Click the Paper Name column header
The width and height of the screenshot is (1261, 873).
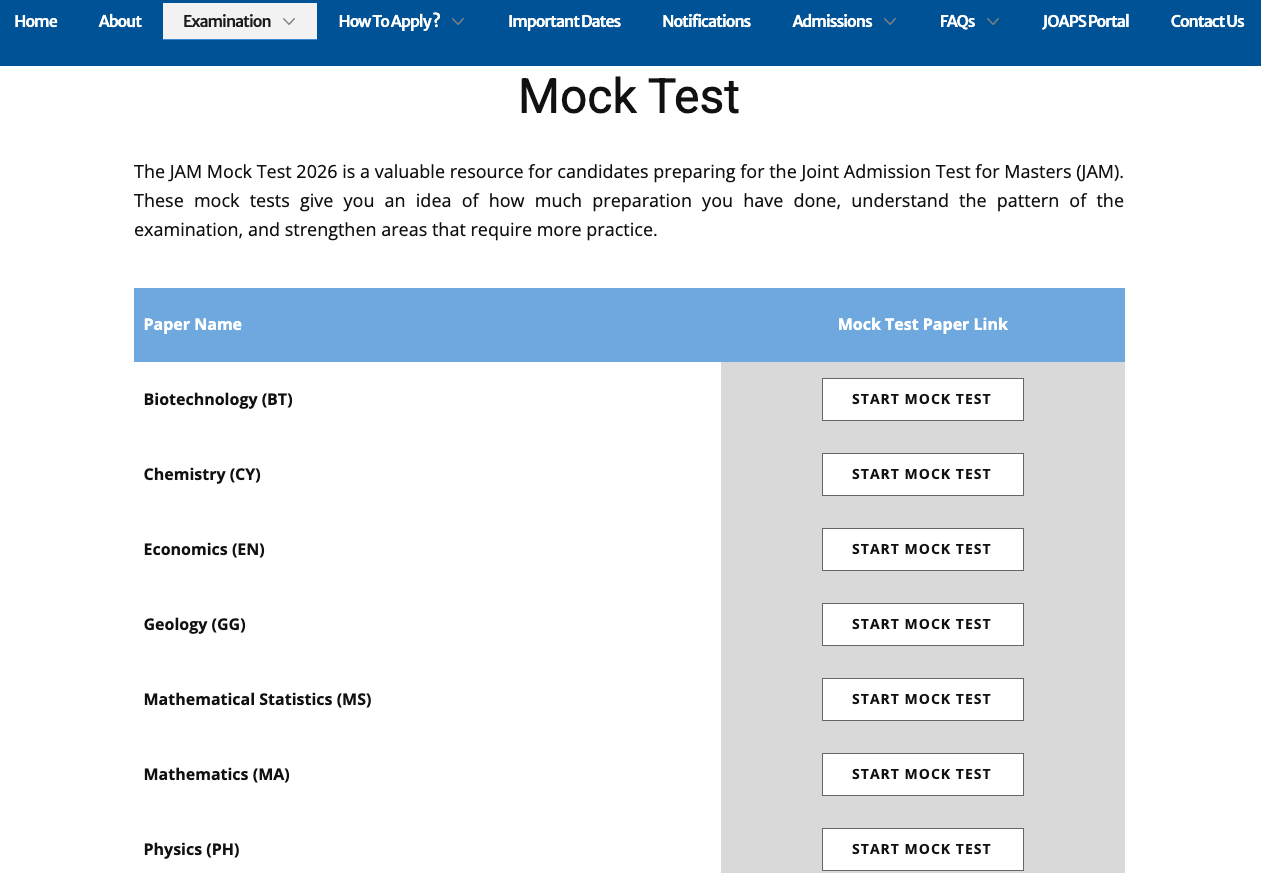[193, 324]
